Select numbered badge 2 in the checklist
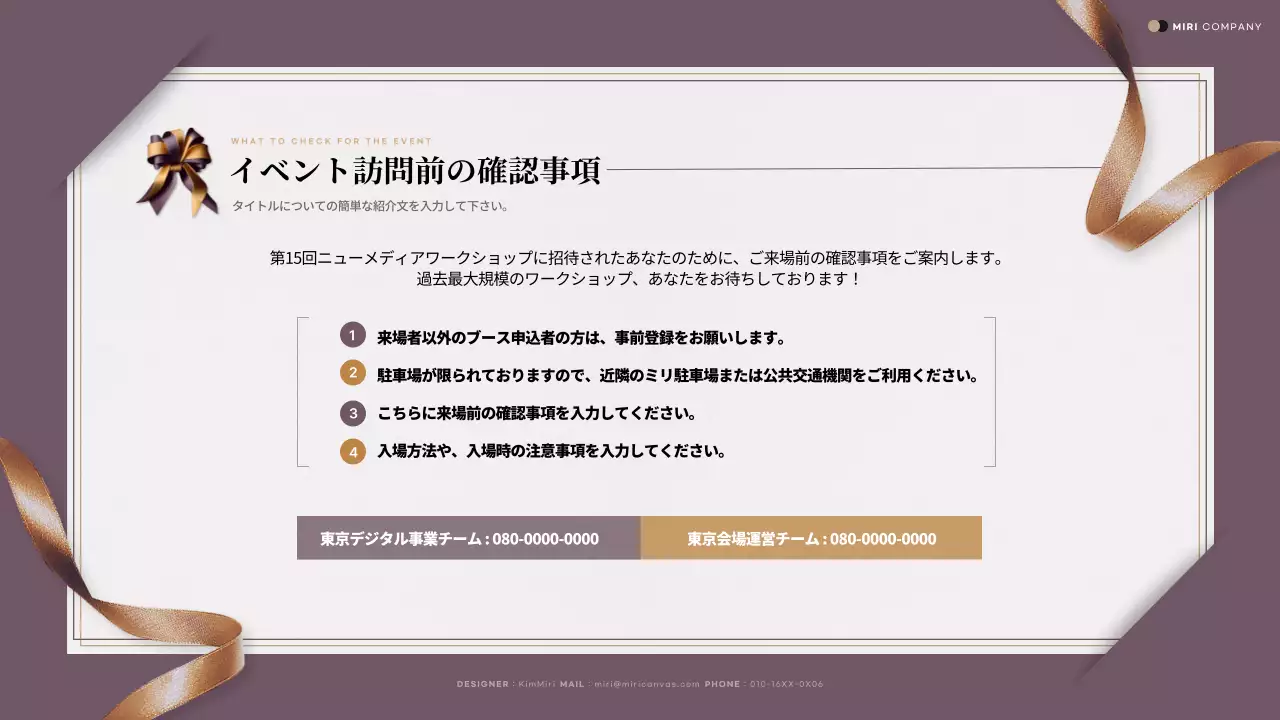Viewport: 1280px width, 720px height. [353, 374]
